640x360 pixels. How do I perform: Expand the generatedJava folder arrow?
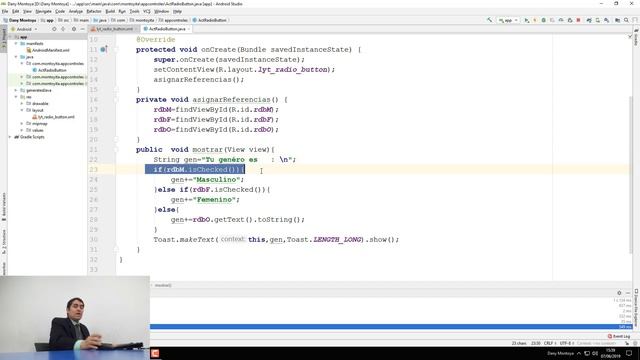click(x=16, y=90)
